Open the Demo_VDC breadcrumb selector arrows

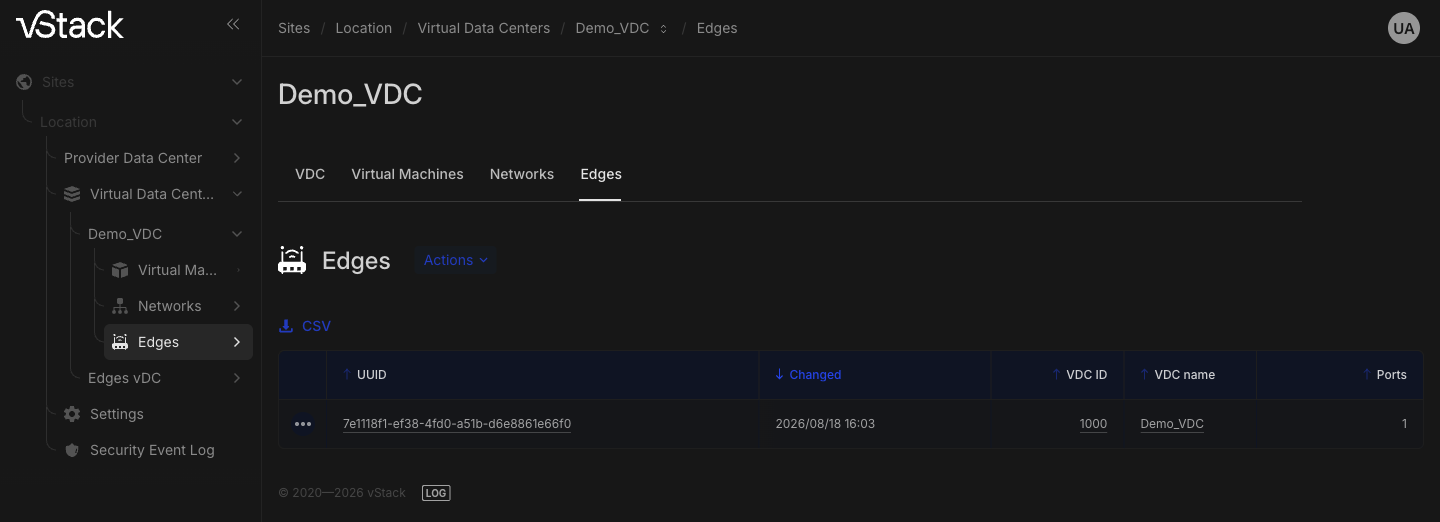[x=663, y=29]
